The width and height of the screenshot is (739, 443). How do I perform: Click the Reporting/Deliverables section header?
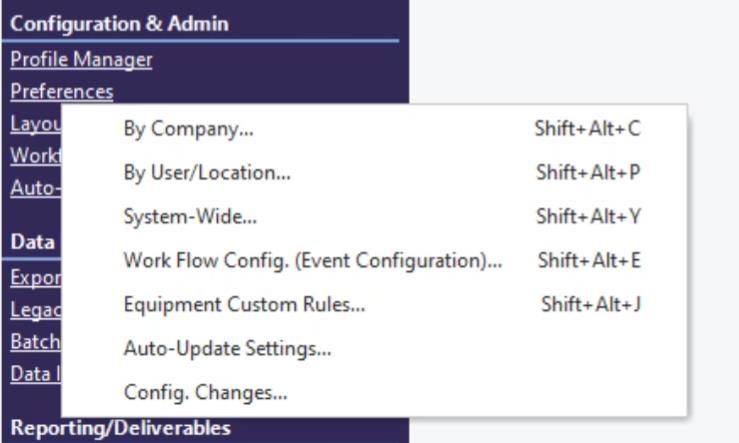[x=120, y=428]
